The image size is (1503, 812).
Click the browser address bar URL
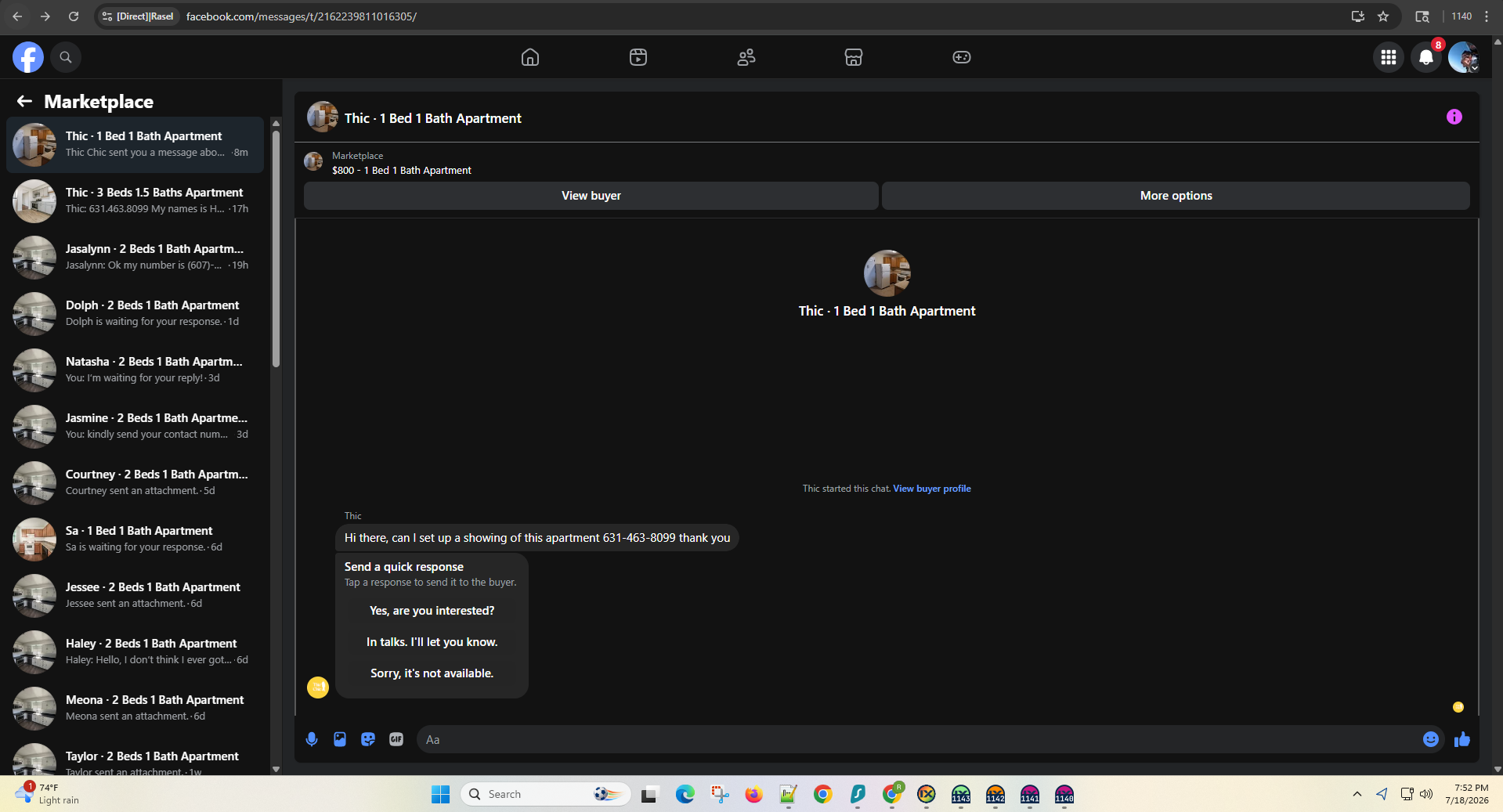(x=302, y=16)
